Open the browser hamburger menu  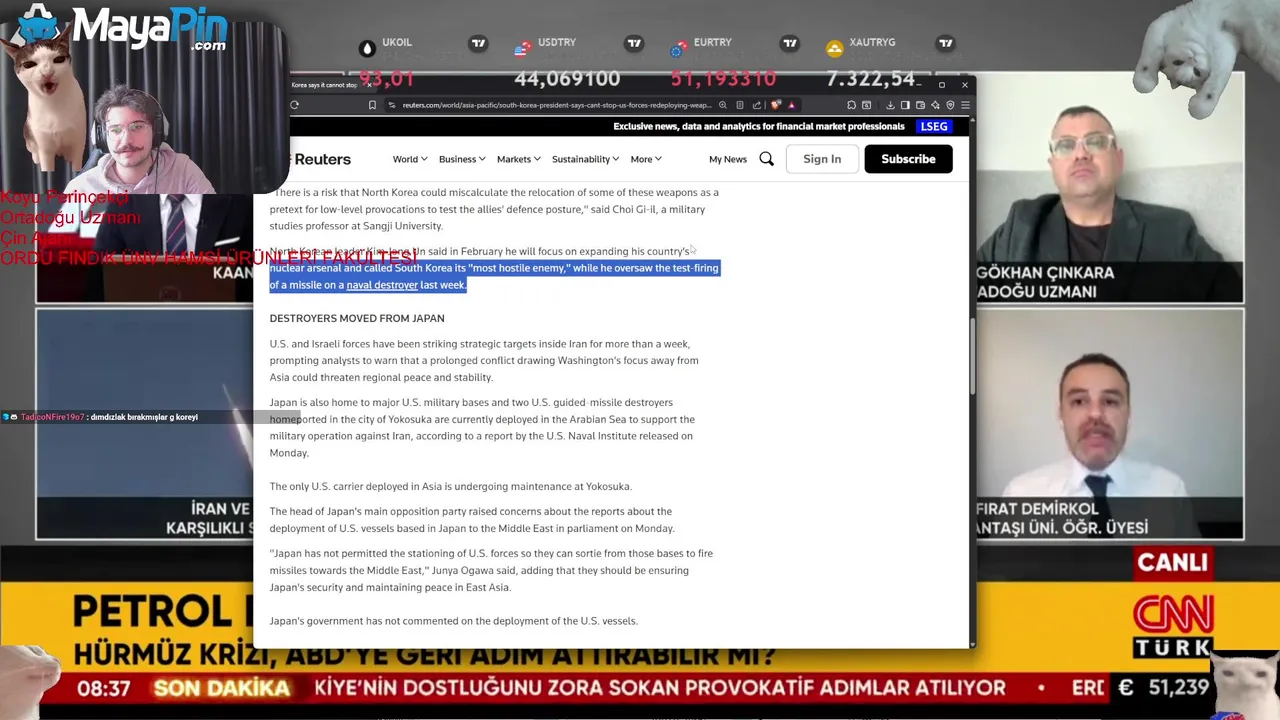click(x=965, y=105)
